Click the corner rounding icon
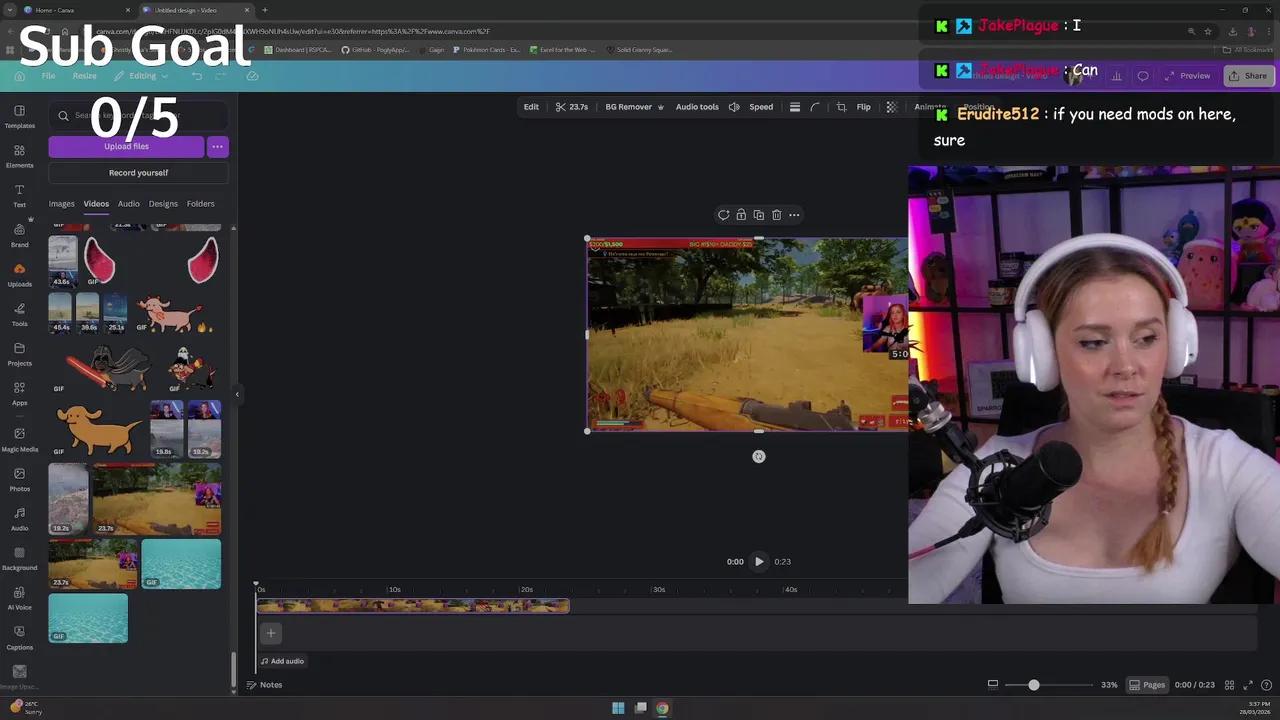The image size is (1280, 720). (815, 107)
